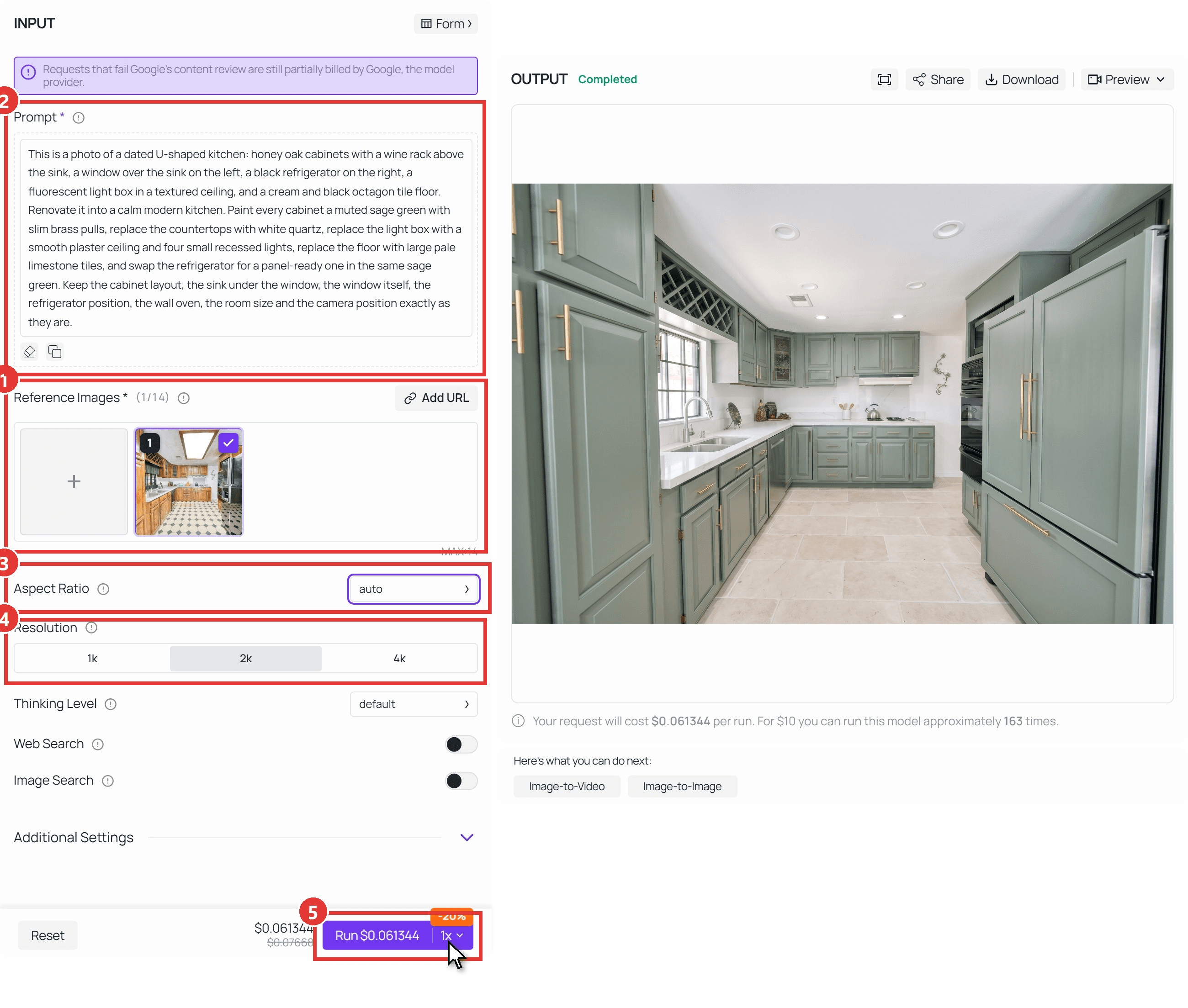
Task: Open the 1x run count dropdown
Action: point(451,935)
